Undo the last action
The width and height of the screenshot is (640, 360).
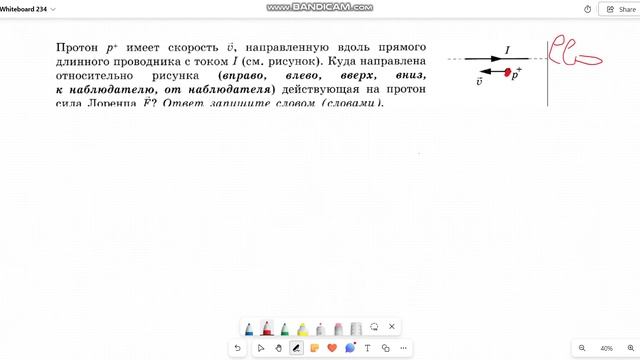click(237, 348)
